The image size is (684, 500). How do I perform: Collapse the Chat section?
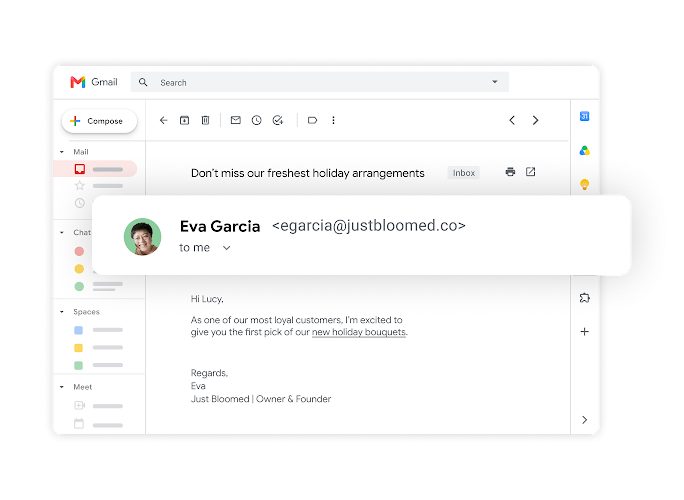point(62,233)
